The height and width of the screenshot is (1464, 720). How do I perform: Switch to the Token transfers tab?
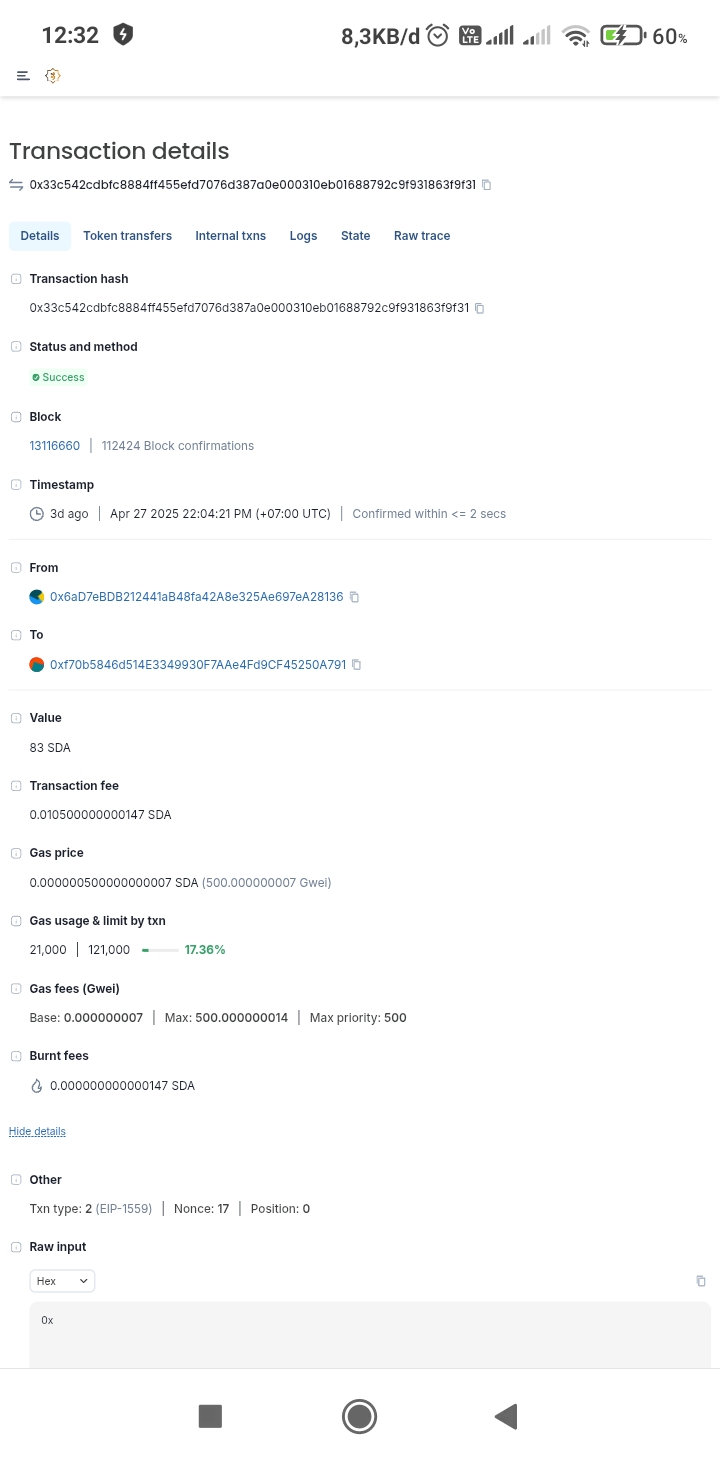tap(127, 236)
